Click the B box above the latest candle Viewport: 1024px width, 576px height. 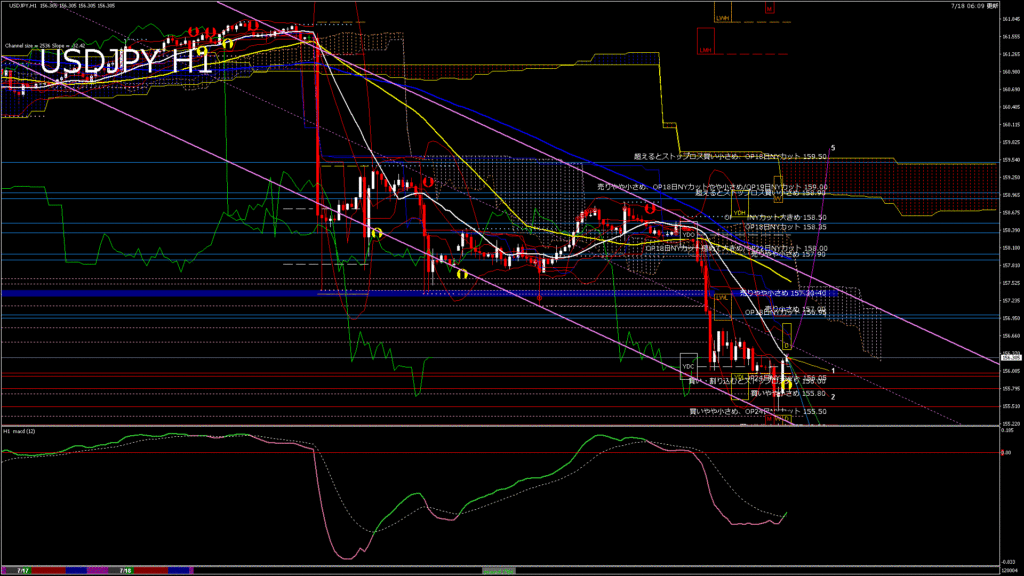click(x=786, y=346)
